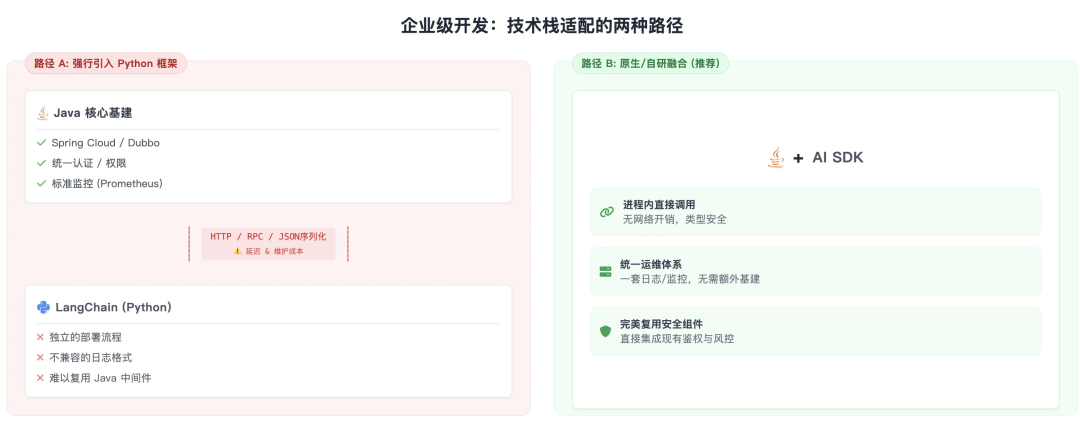This screenshot has width=1080, height=434.
Task: Click the Python logo next to LangChain
Action: pyautogui.click(x=43, y=307)
